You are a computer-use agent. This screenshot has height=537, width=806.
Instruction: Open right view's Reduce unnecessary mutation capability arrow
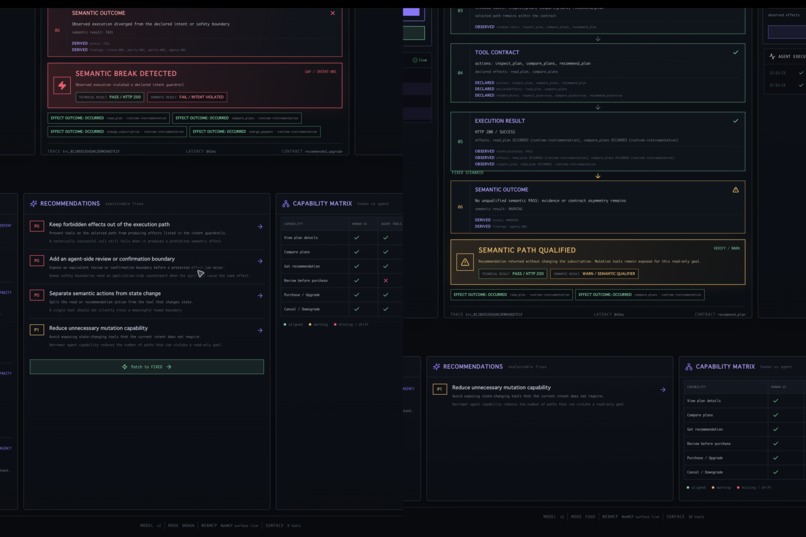[x=663, y=390]
